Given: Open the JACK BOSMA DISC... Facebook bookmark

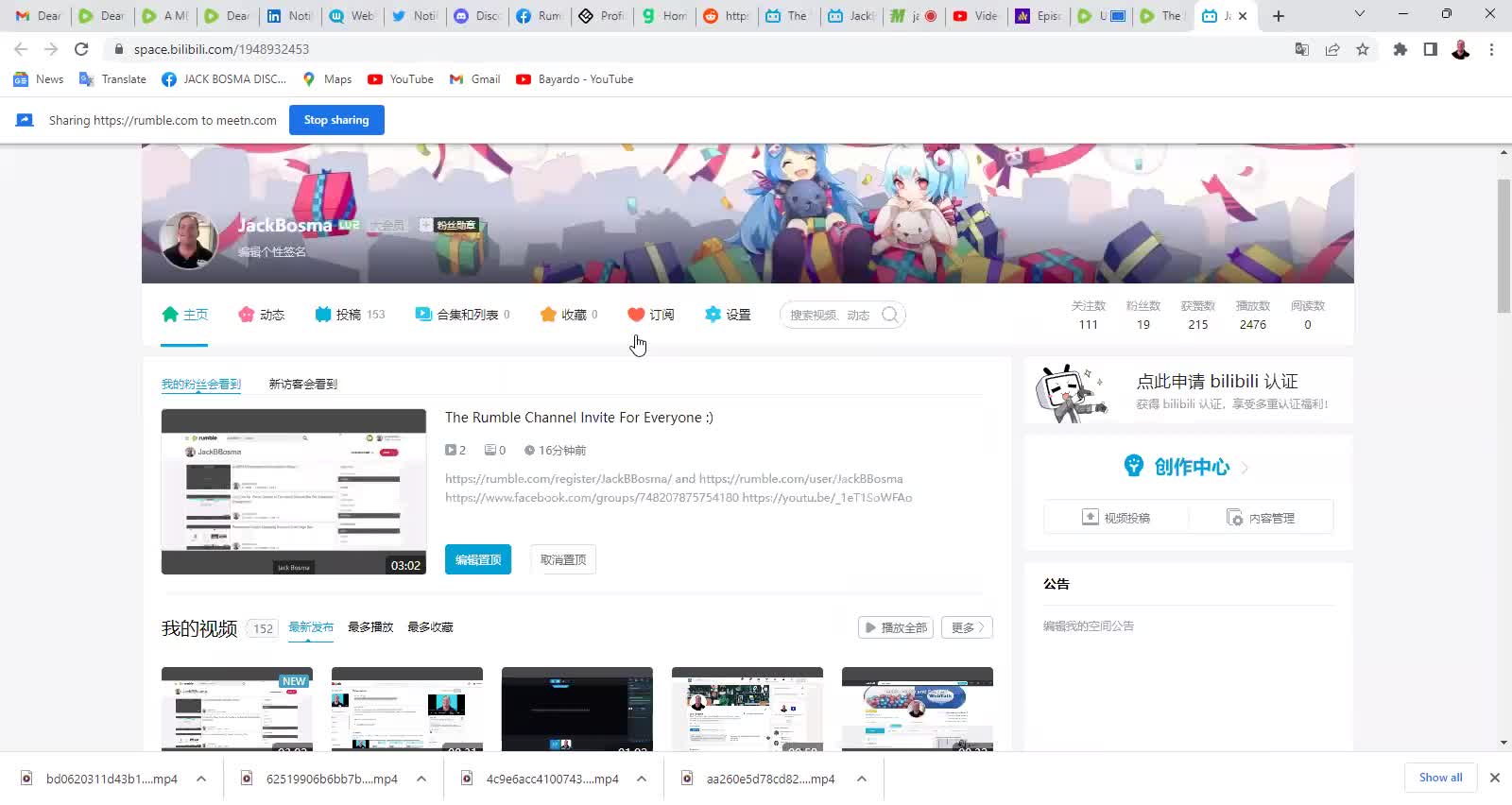Looking at the screenshot, I should point(224,79).
